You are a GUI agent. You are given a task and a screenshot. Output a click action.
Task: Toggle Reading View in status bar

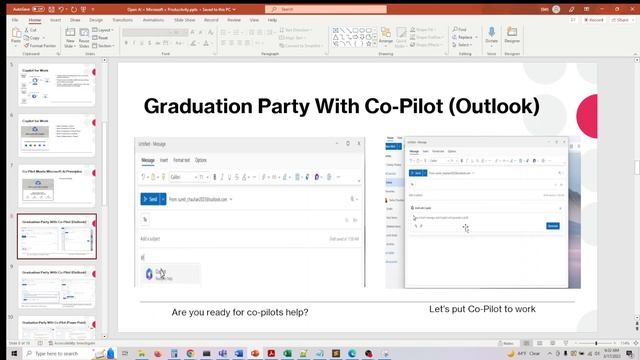point(553,343)
